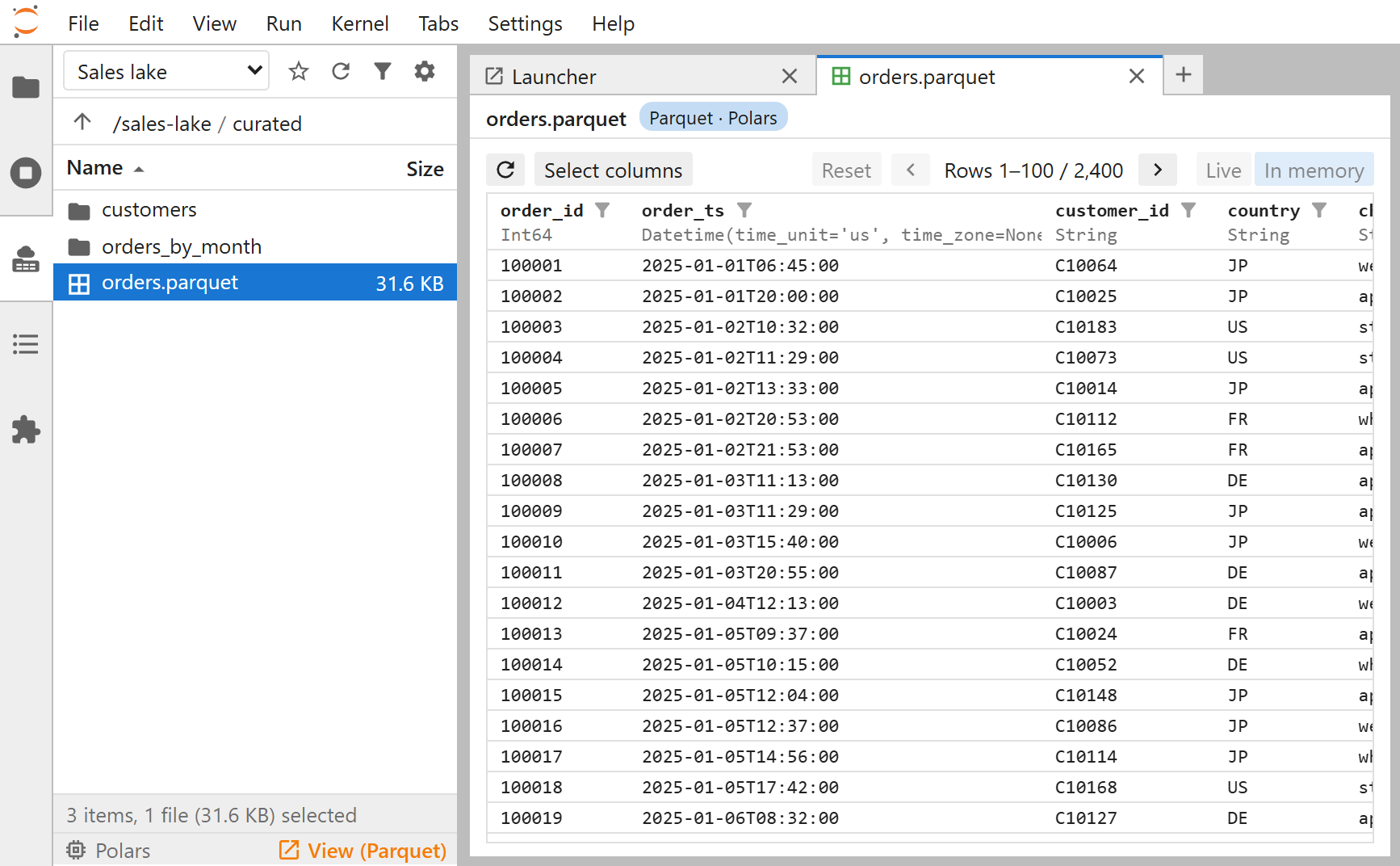The height and width of the screenshot is (866, 1400).
Task: Click order_id cell 100015
Action: coord(531,695)
